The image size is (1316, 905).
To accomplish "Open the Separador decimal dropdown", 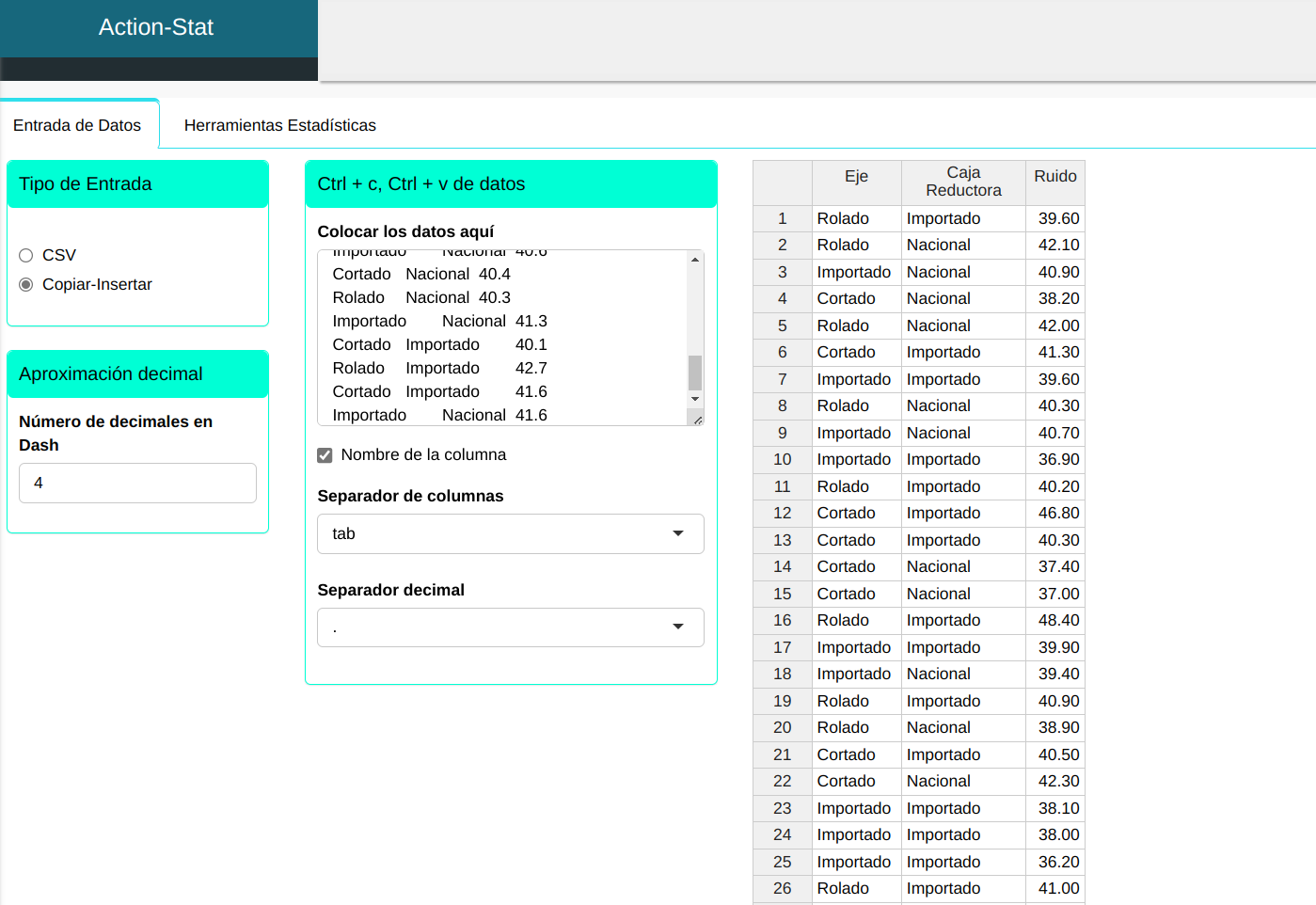I will point(510,627).
